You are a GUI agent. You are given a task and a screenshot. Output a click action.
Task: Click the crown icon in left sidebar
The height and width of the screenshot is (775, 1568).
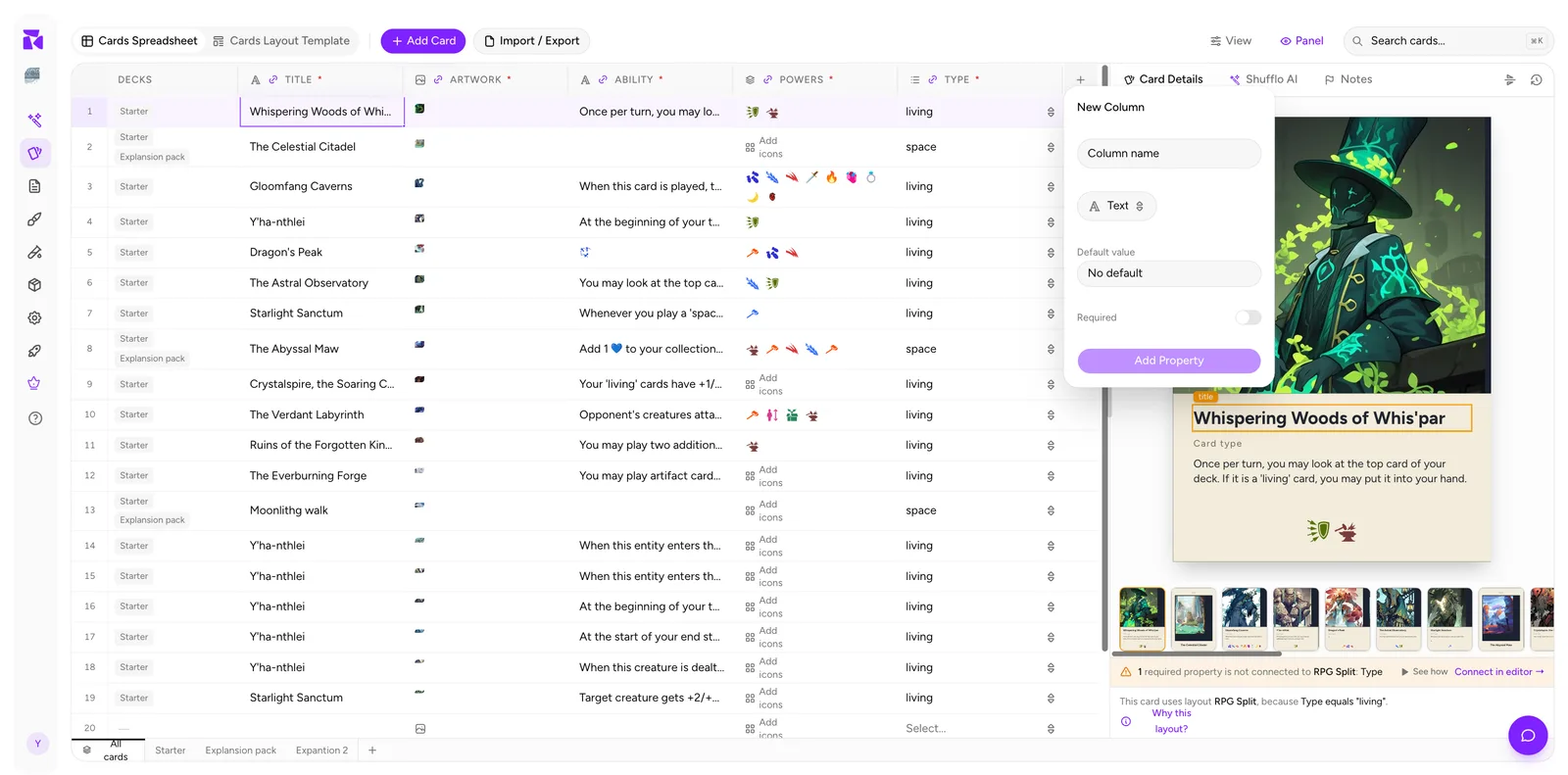click(x=34, y=383)
